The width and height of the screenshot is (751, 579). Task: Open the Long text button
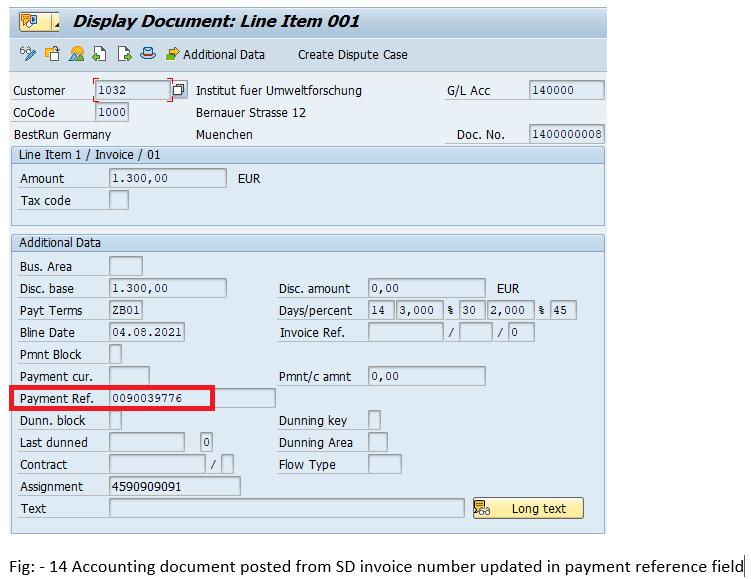(x=528, y=508)
